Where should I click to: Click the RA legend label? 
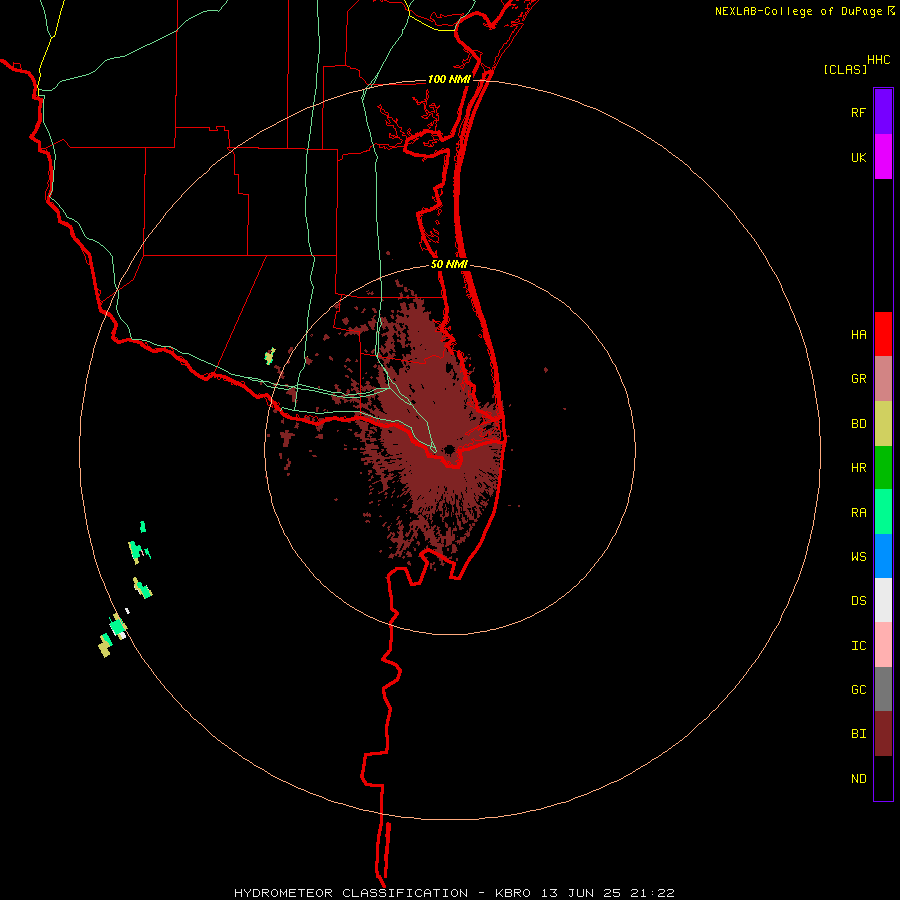[x=858, y=513]
